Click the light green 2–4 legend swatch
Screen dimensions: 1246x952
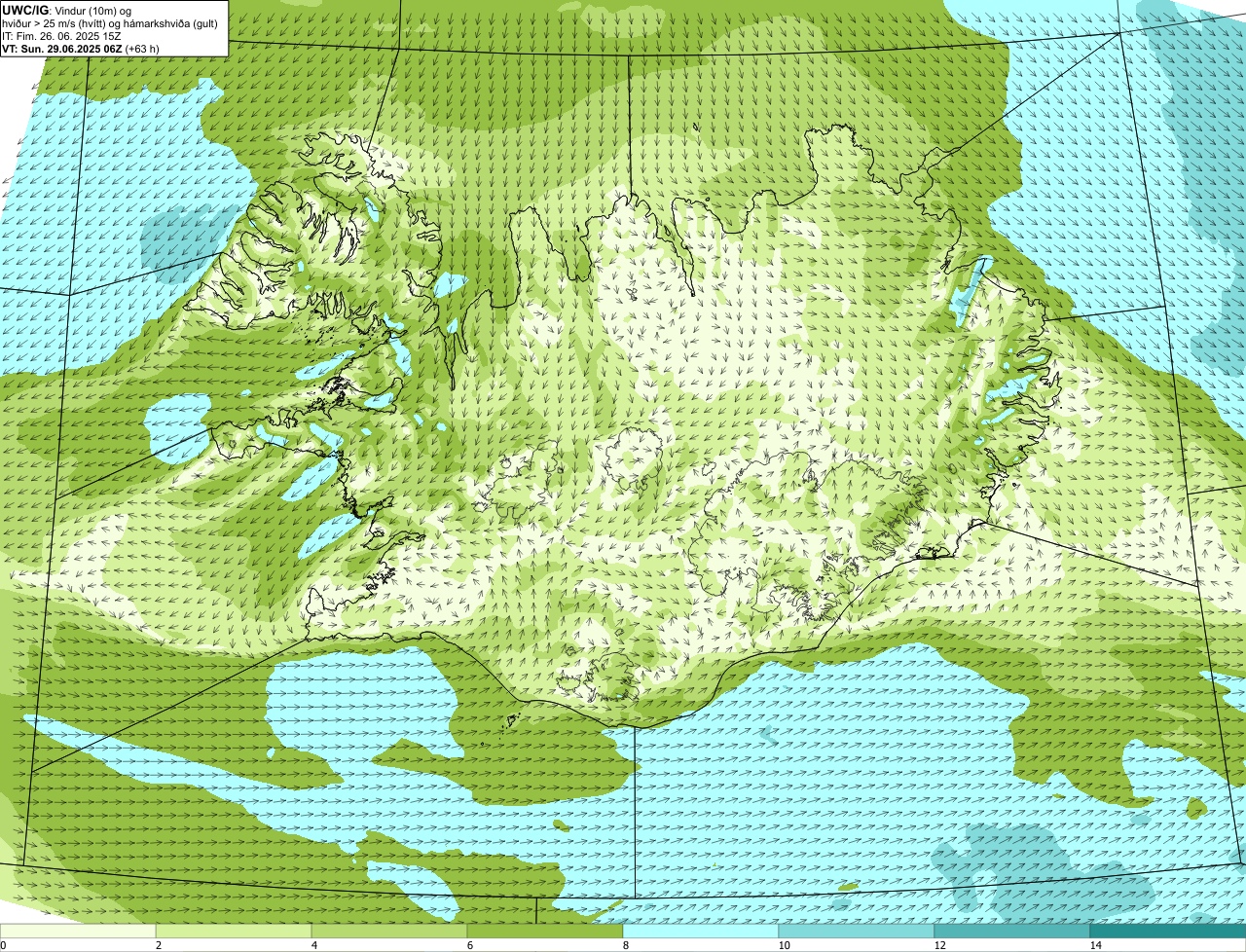coord(234,931)
